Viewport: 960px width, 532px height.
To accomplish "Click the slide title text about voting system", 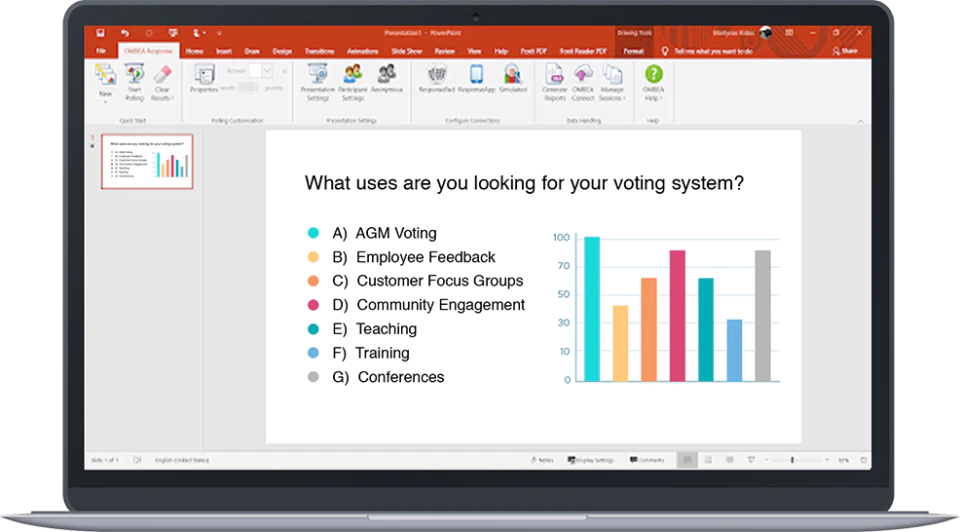I will point(524,182).
